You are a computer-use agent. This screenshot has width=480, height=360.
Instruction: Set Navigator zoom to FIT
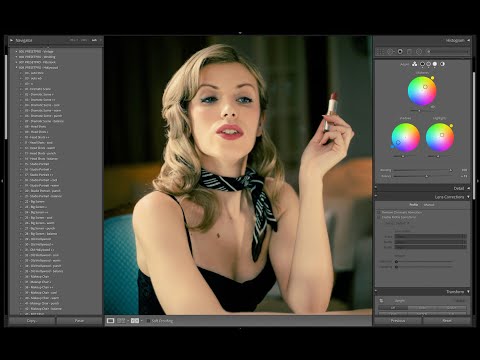pos(74,40)
